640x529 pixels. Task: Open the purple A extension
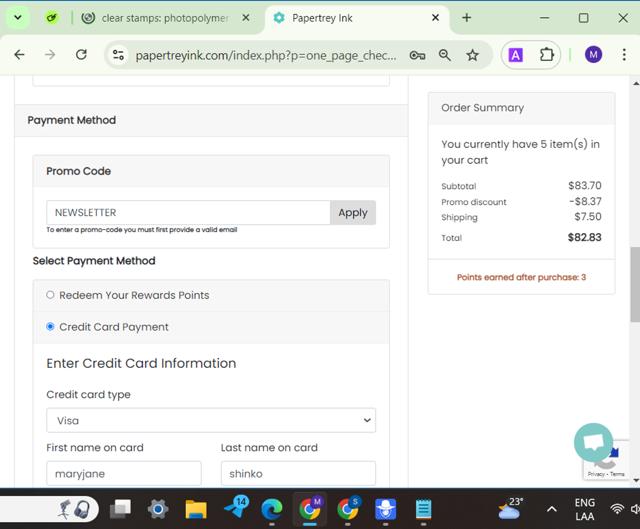click(516, 55)
